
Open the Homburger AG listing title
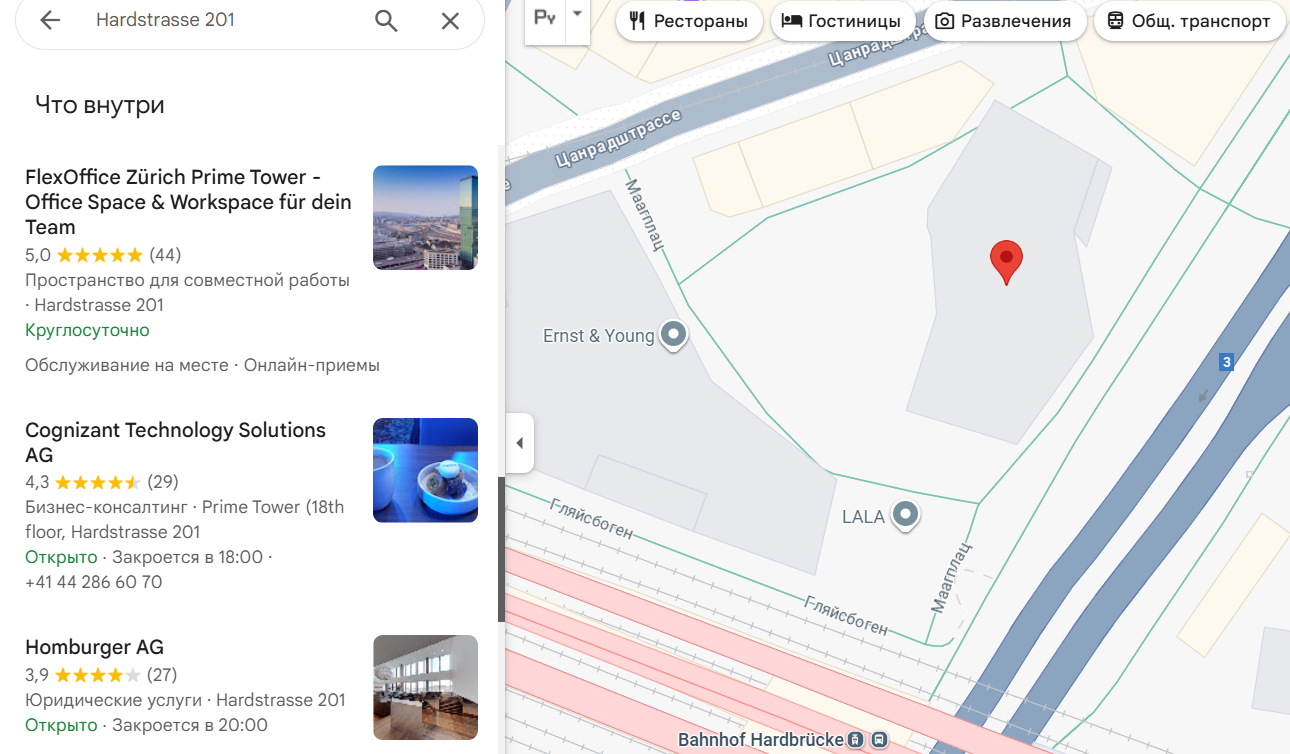[94, 647]
